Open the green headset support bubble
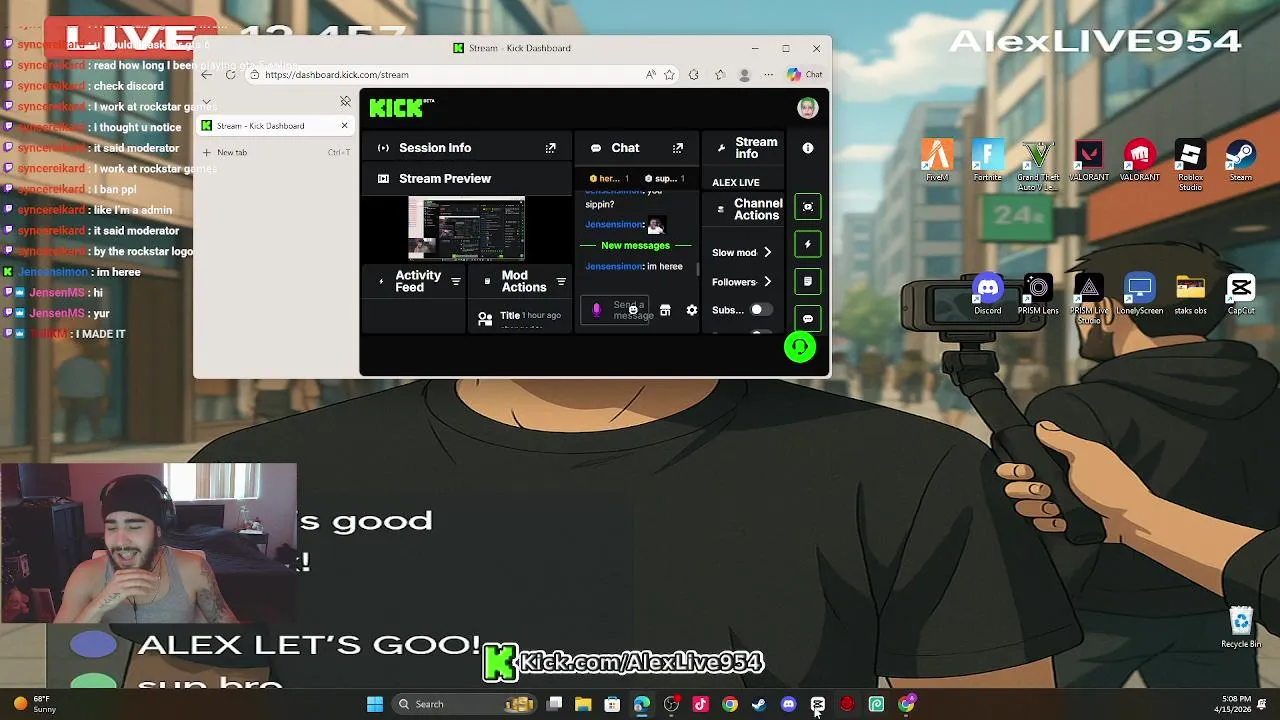 tap(800, 347)
